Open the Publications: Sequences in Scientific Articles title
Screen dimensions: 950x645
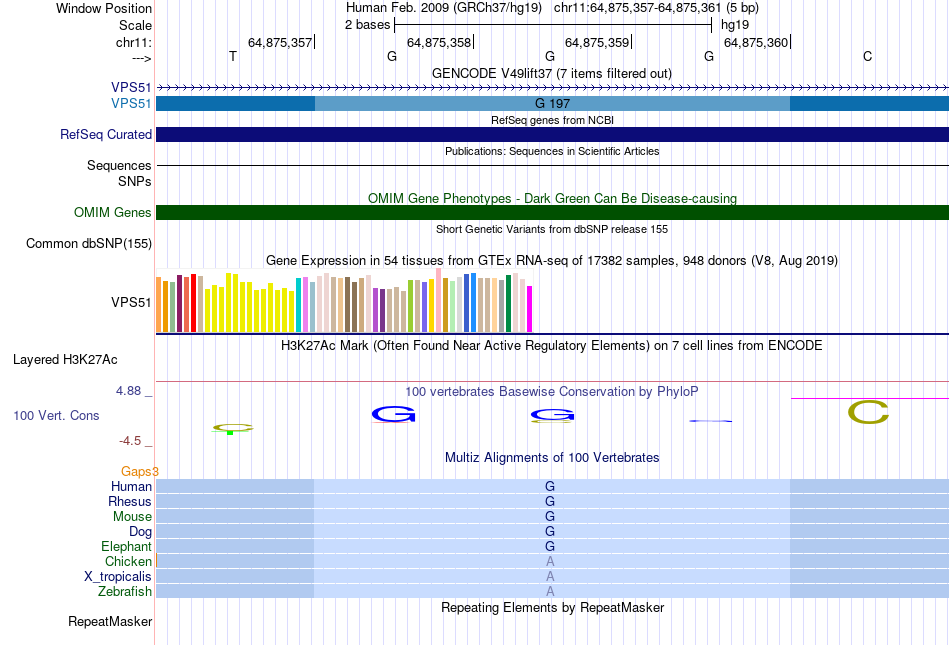tap(552, 151)
